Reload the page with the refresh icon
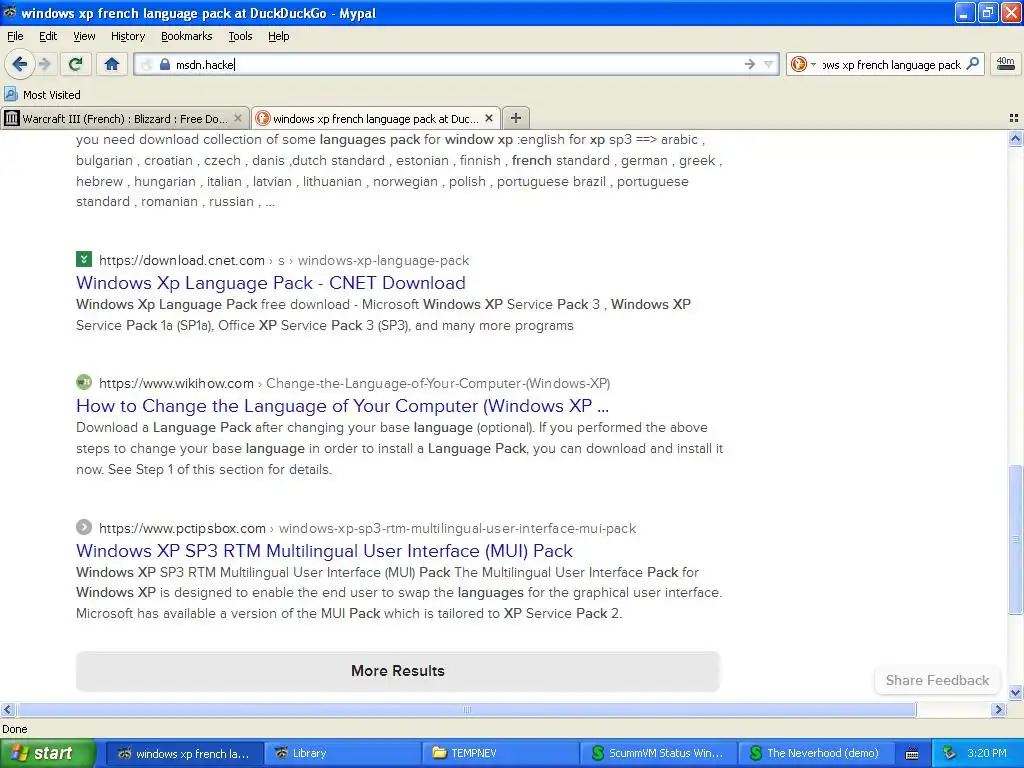Viewport: 1024px width, 768px height. (75, 64)
